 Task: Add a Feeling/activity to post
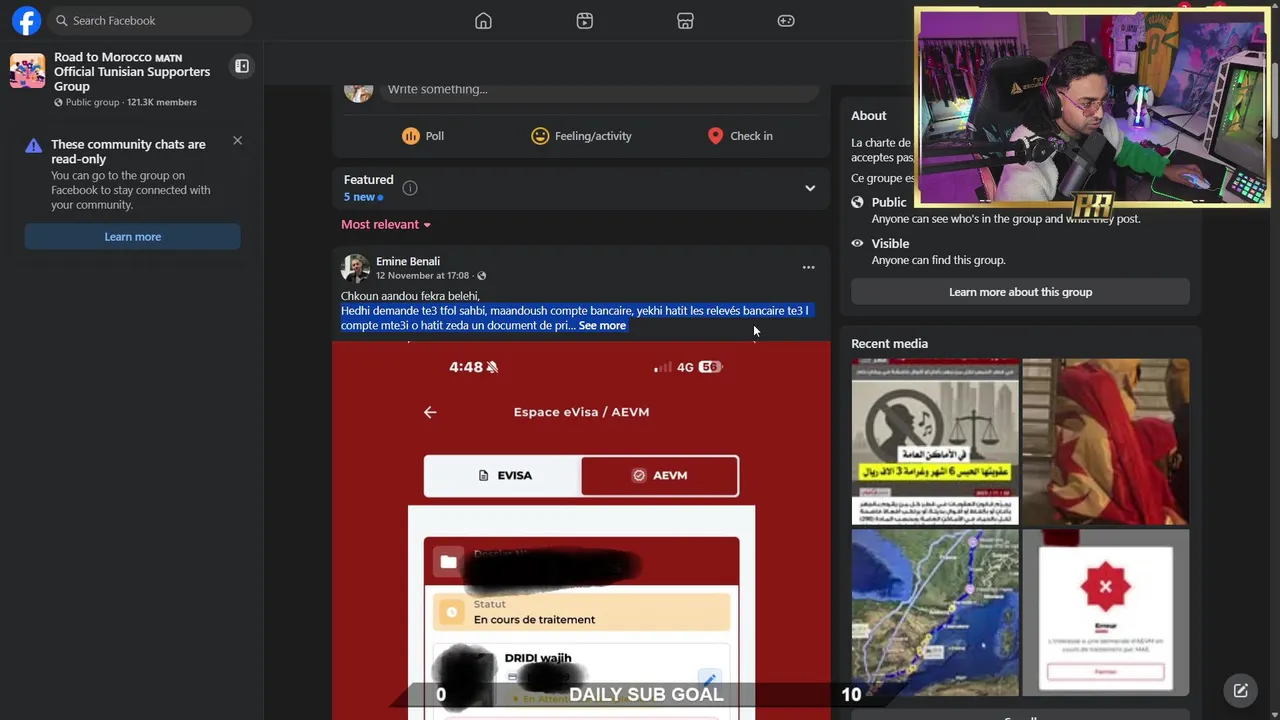click(581, 136)
